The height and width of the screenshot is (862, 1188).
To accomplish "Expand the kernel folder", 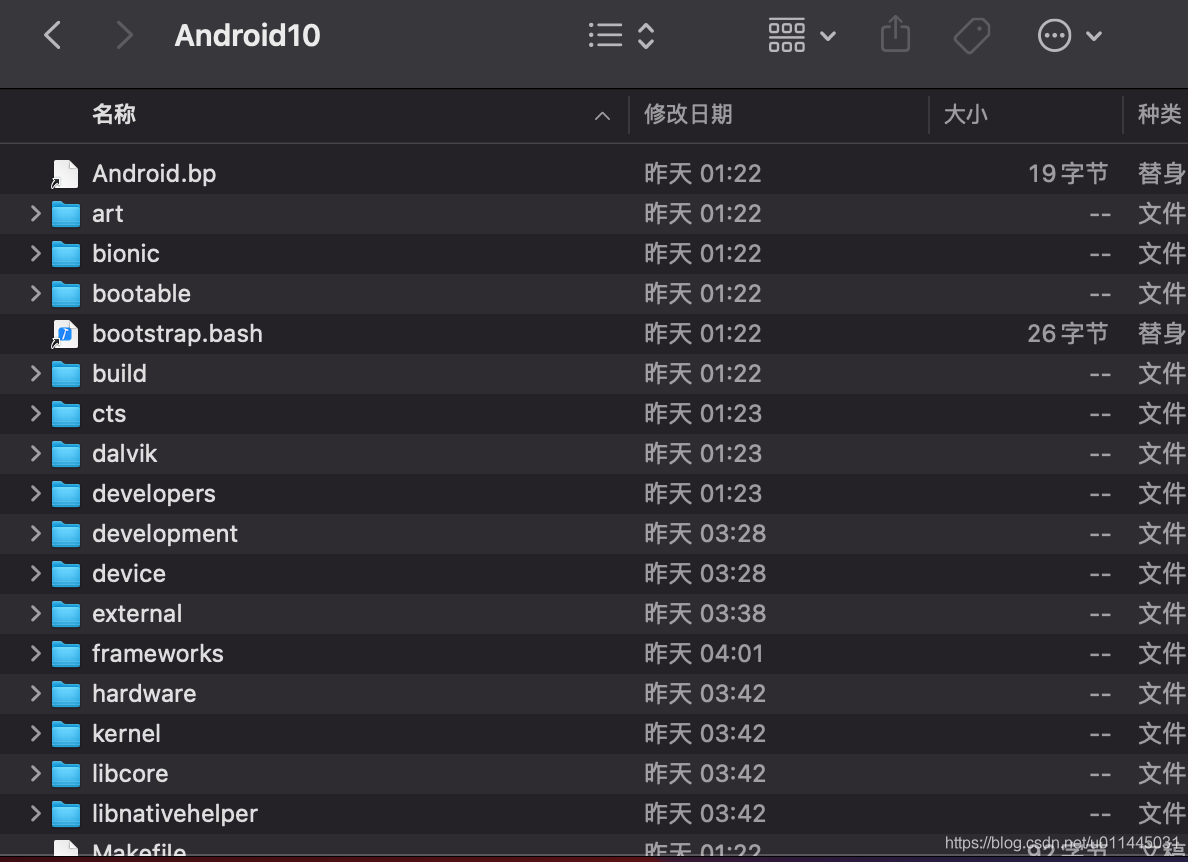I will (36, 733).
